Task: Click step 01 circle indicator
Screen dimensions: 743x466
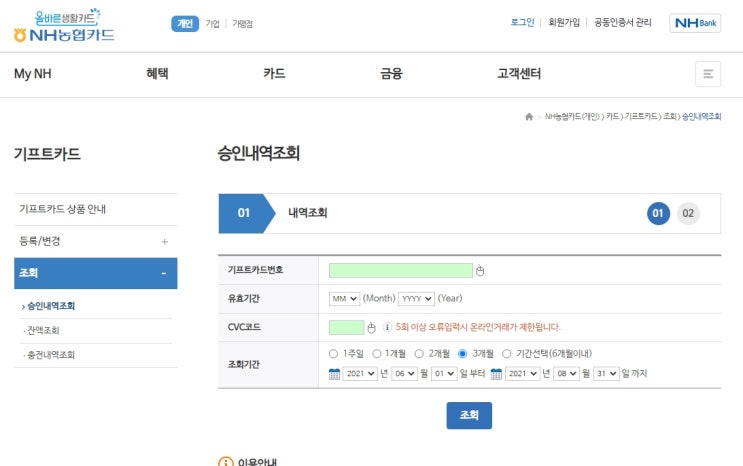Action: tap(658, 213)
